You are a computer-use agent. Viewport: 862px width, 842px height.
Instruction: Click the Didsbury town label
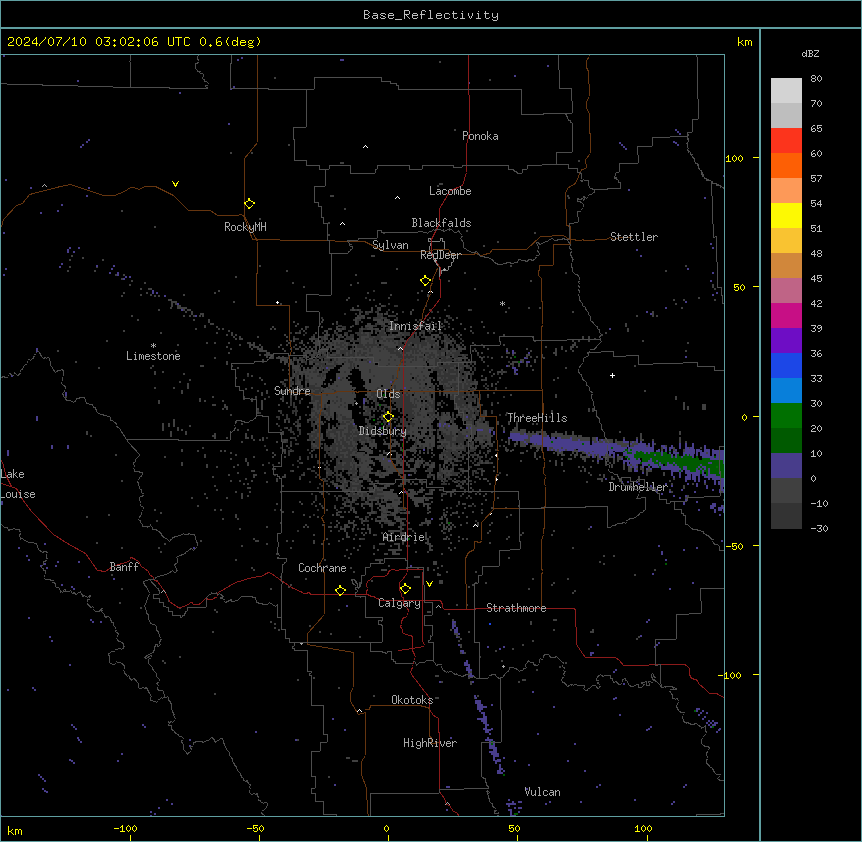tap(383, 431)
